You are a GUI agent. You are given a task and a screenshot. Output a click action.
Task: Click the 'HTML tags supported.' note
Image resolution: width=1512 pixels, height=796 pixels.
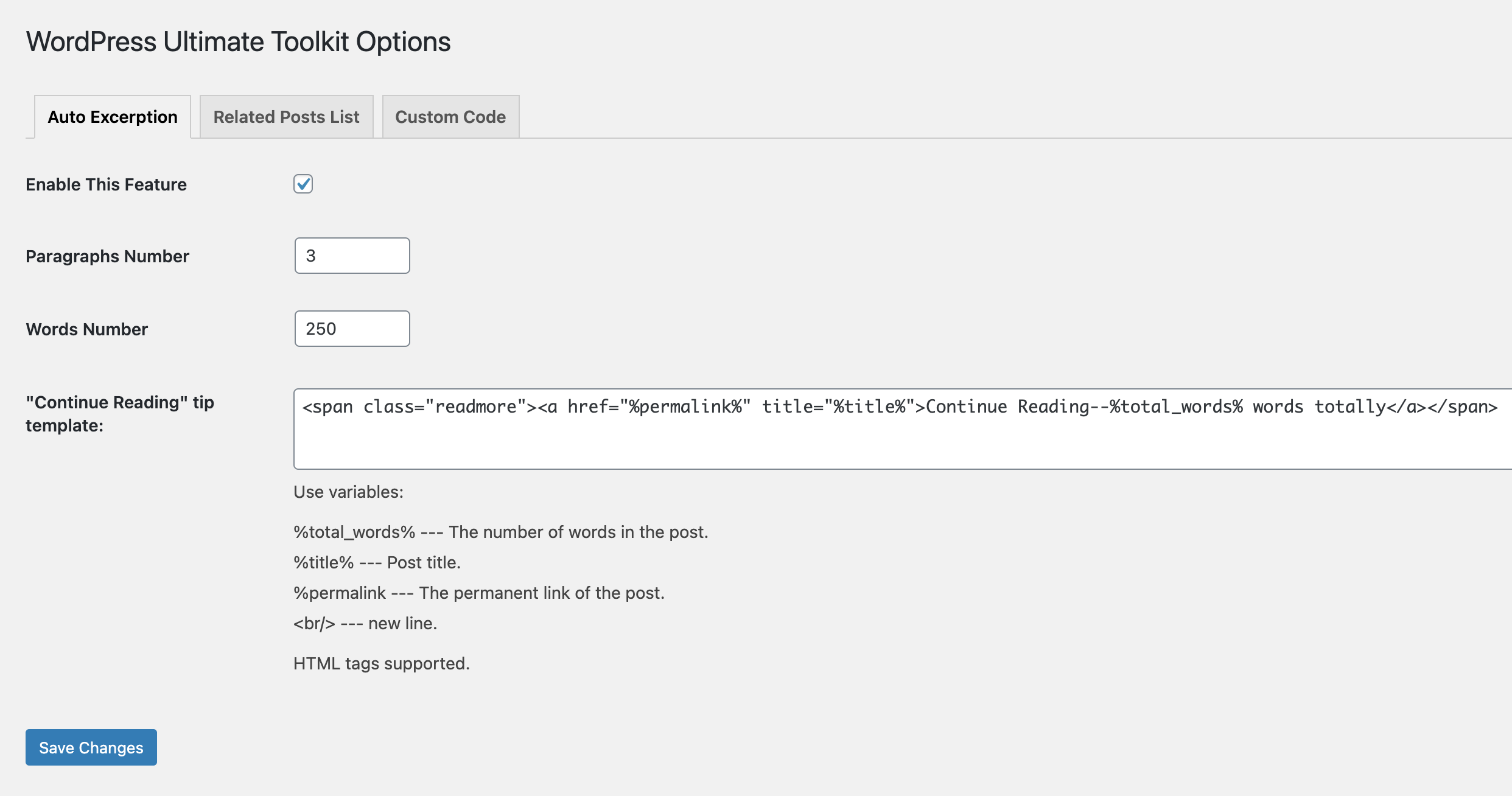(381, 663)
